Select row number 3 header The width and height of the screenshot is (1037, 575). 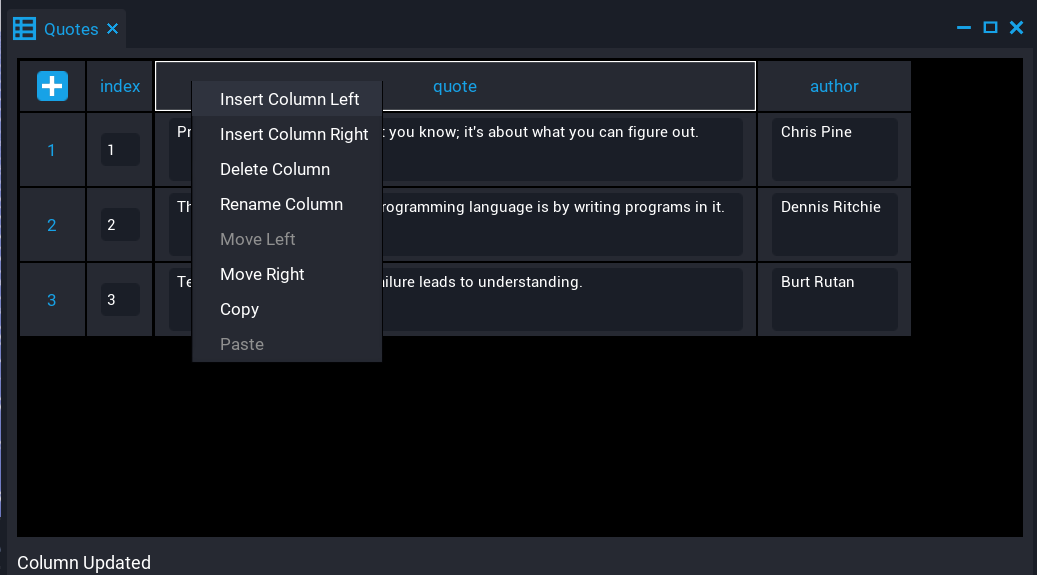point(52,300)
